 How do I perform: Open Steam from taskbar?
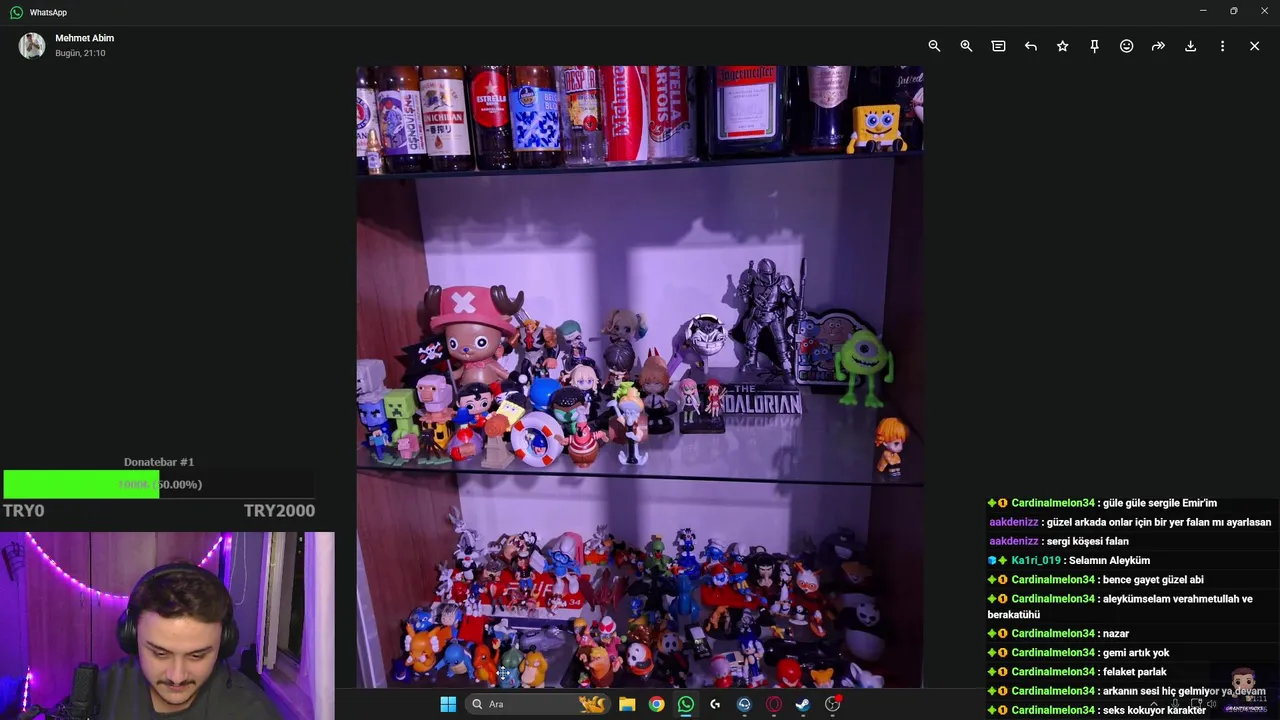point(802,704)
